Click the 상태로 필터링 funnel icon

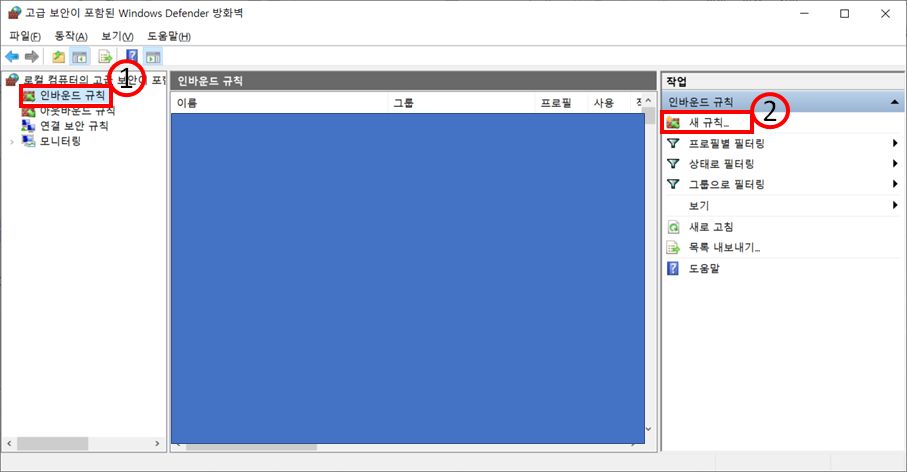click(673, 164)
